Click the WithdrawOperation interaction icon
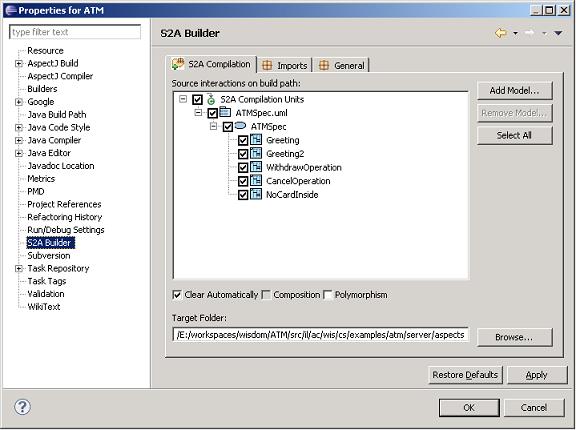 tap(256, 167)
